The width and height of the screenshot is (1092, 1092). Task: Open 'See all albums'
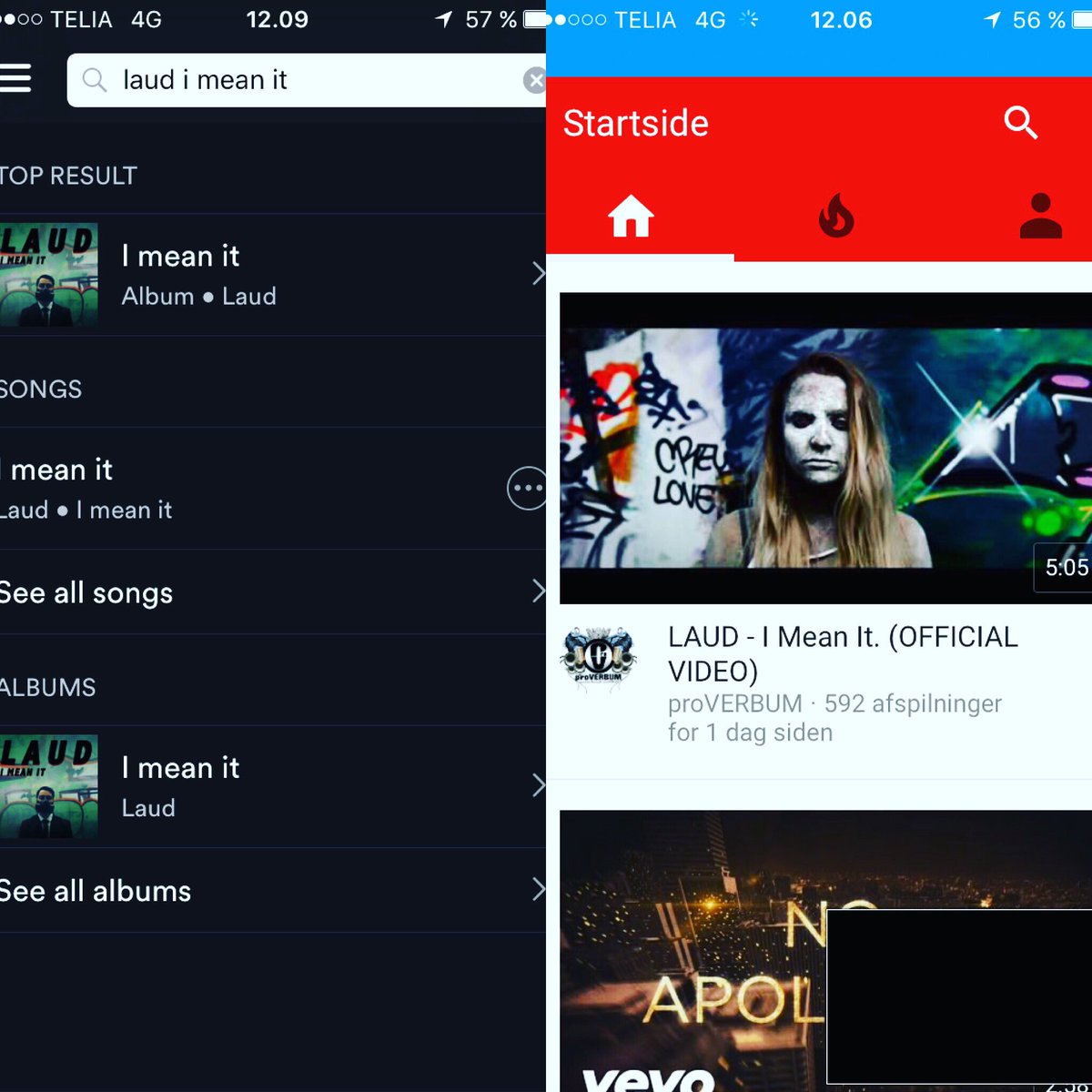pos(273,890)
